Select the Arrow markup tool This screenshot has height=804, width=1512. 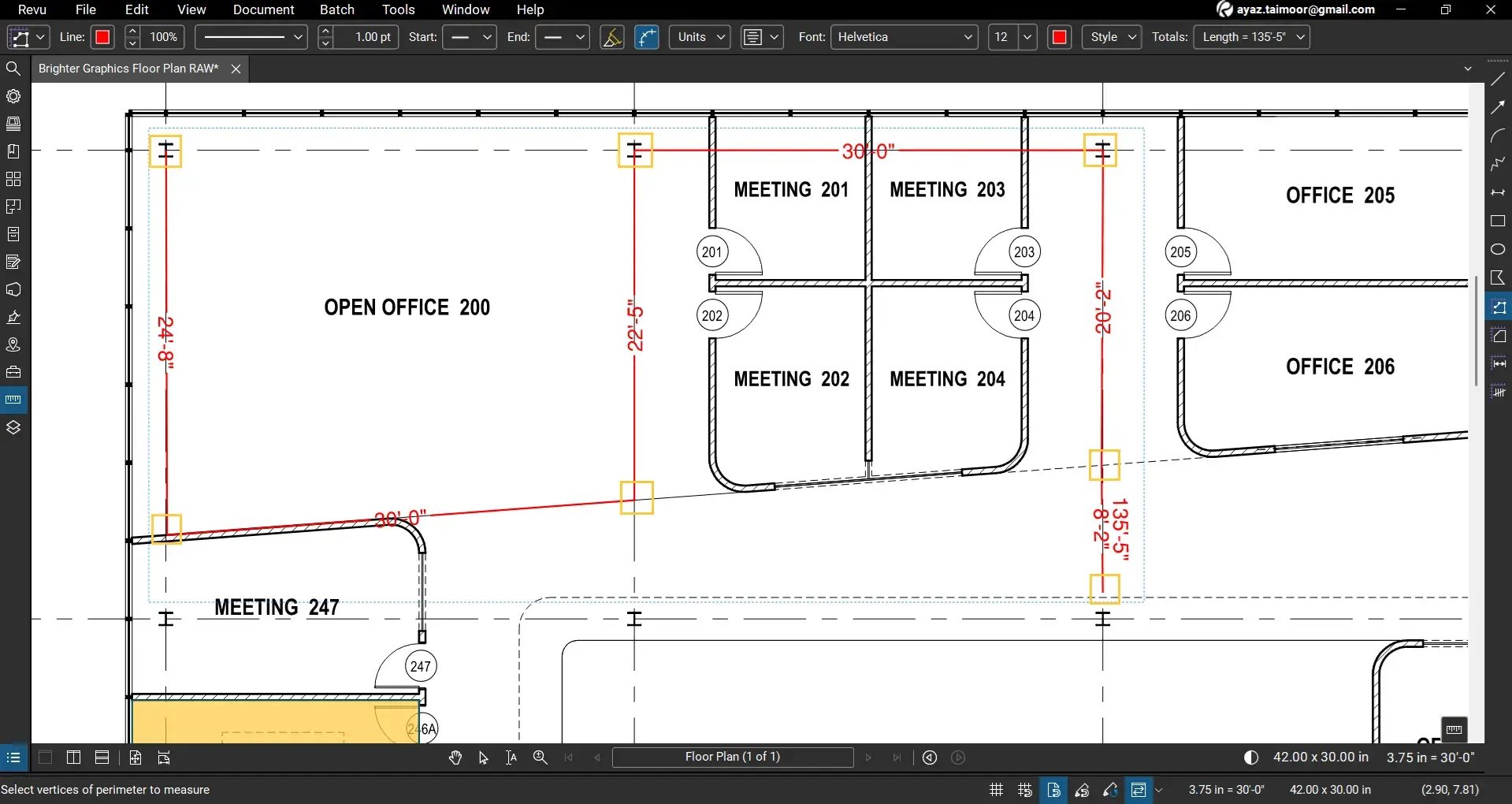click(x=1498, y=107)
